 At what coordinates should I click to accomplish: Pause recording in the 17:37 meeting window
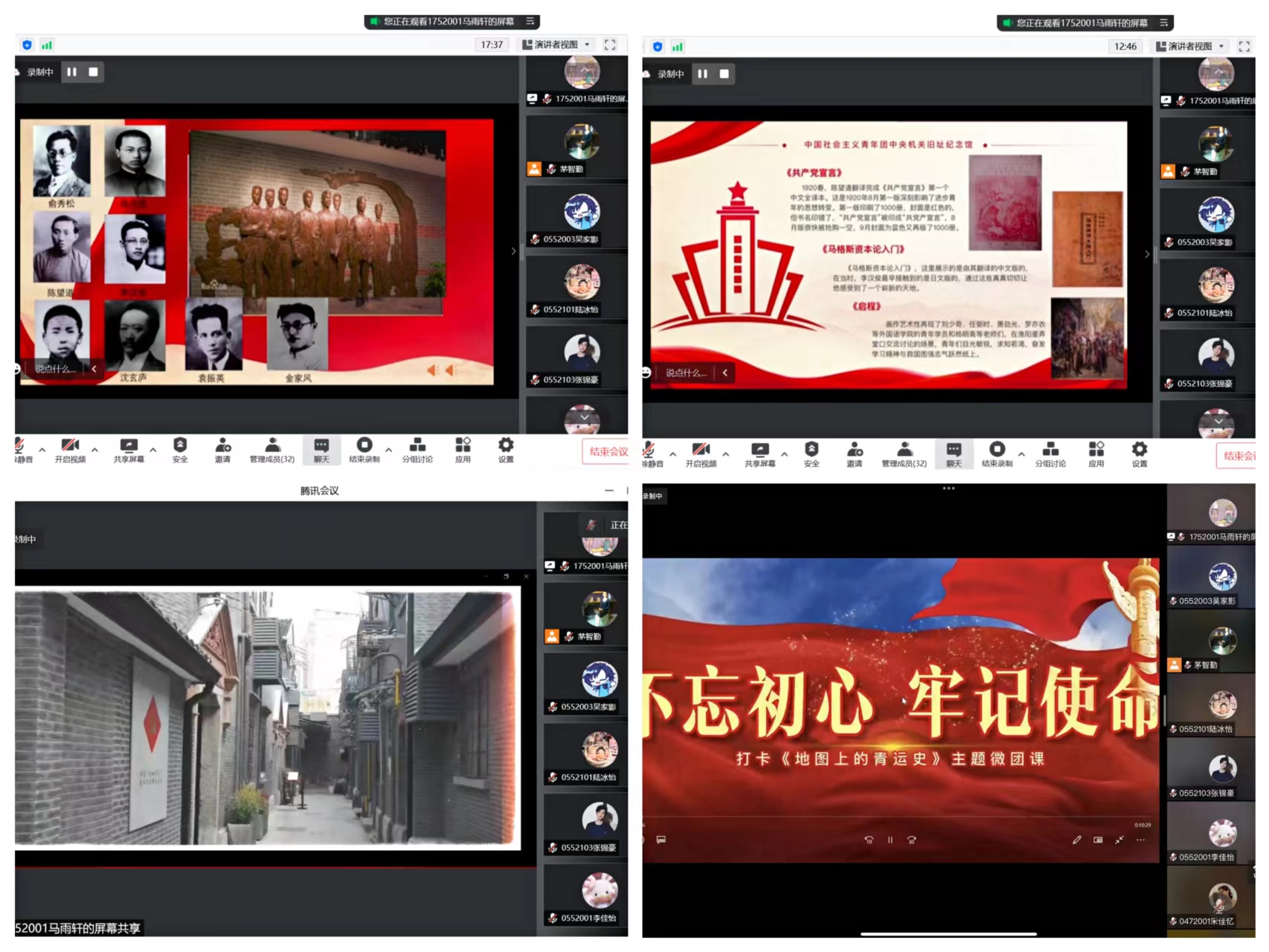72,72
